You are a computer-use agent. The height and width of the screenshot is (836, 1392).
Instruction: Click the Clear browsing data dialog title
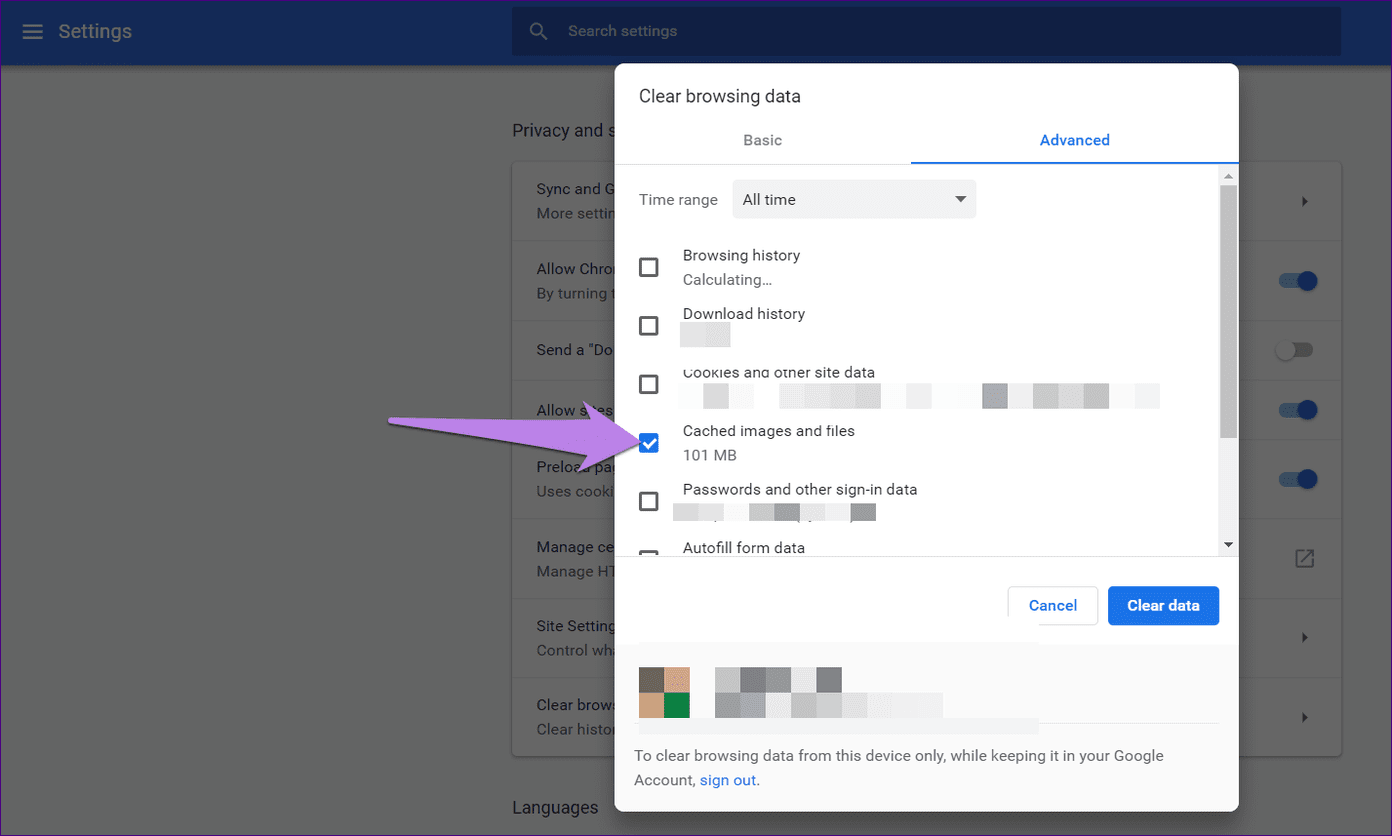pyautogui.click(x=720, y=96)
